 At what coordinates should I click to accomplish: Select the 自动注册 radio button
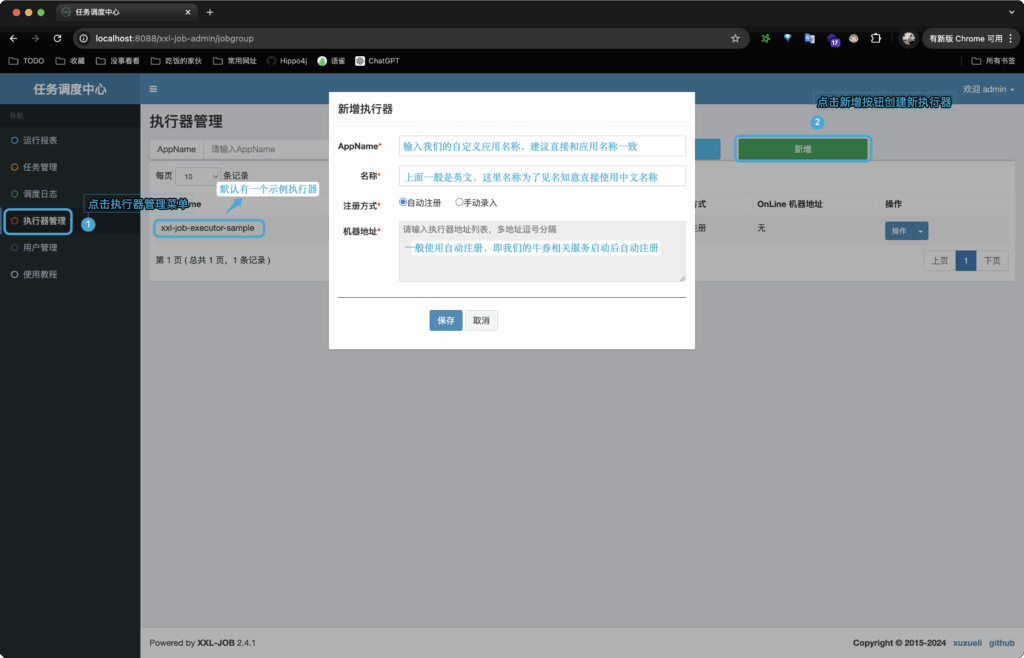pos(403,202)
